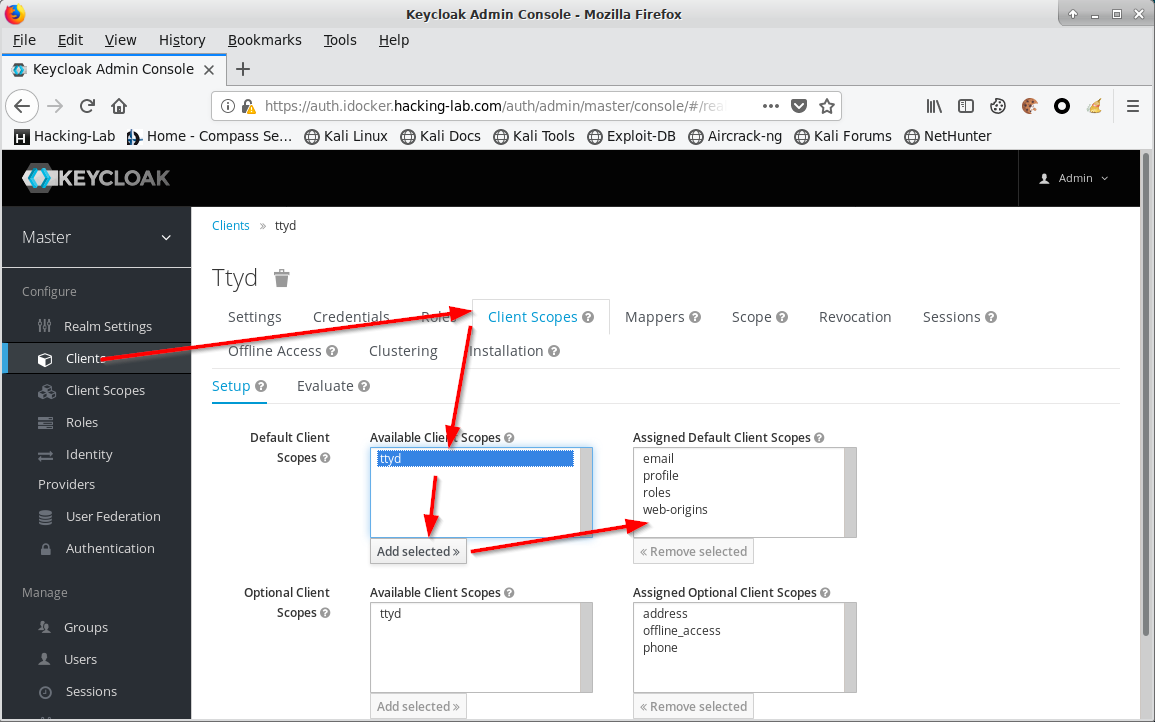Show help tooltip next to Scope tab
Image resolution: width=1155 pixels, height=722 pixels.
click(782, 317)
